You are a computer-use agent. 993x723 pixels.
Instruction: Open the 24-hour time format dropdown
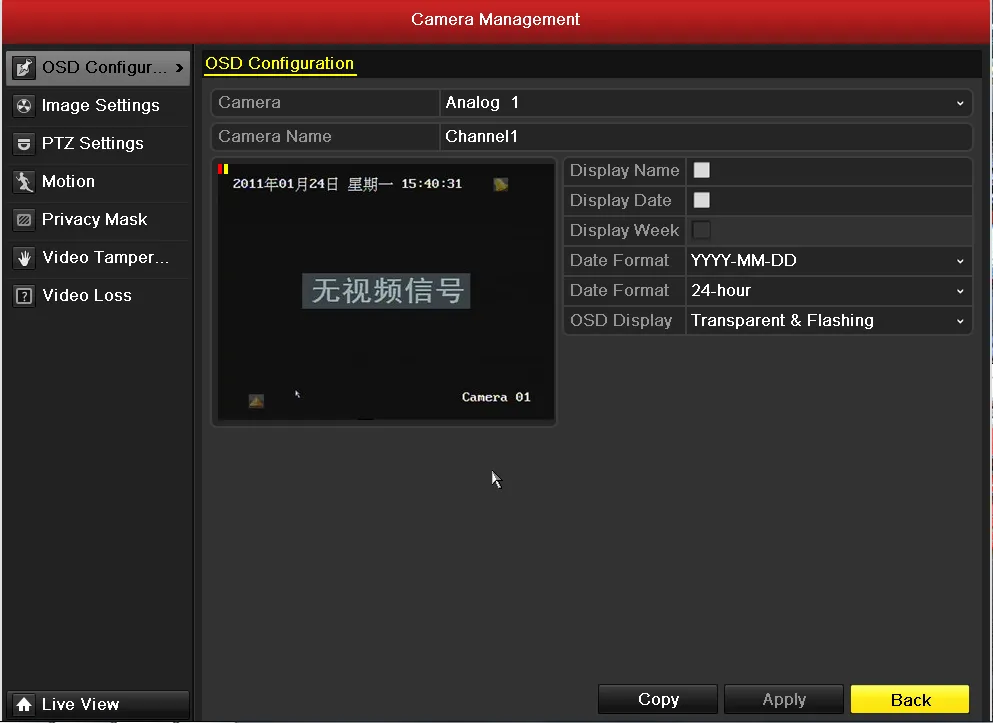coord(828,291)
